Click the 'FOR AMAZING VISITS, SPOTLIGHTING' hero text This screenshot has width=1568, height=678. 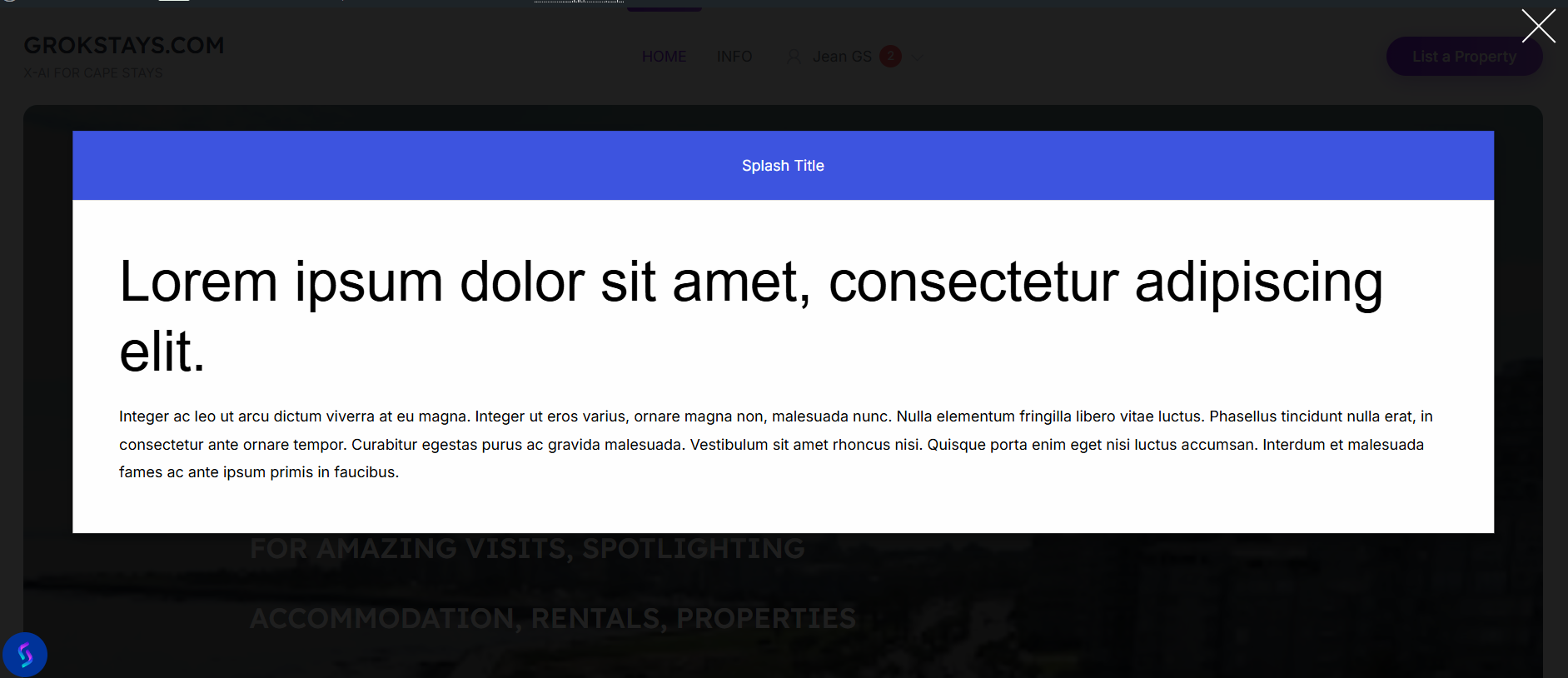[x=527, y=548]
